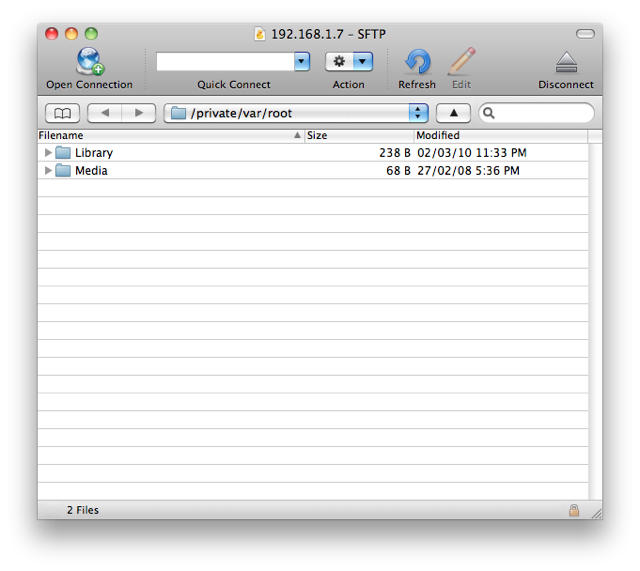Select the Library folder name

(94, 153)
